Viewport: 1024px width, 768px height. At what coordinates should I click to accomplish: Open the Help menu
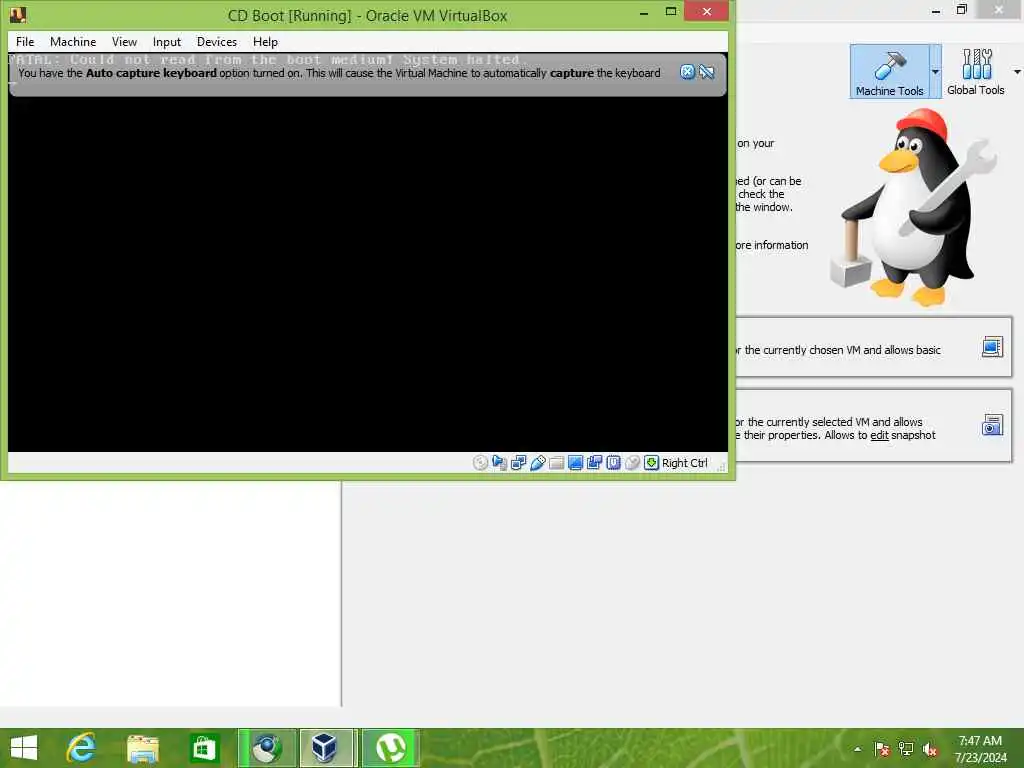coord(265,42)
